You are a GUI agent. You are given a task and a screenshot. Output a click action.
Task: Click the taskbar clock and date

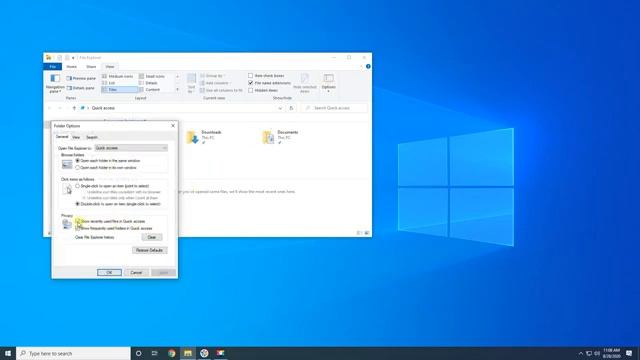612,353
